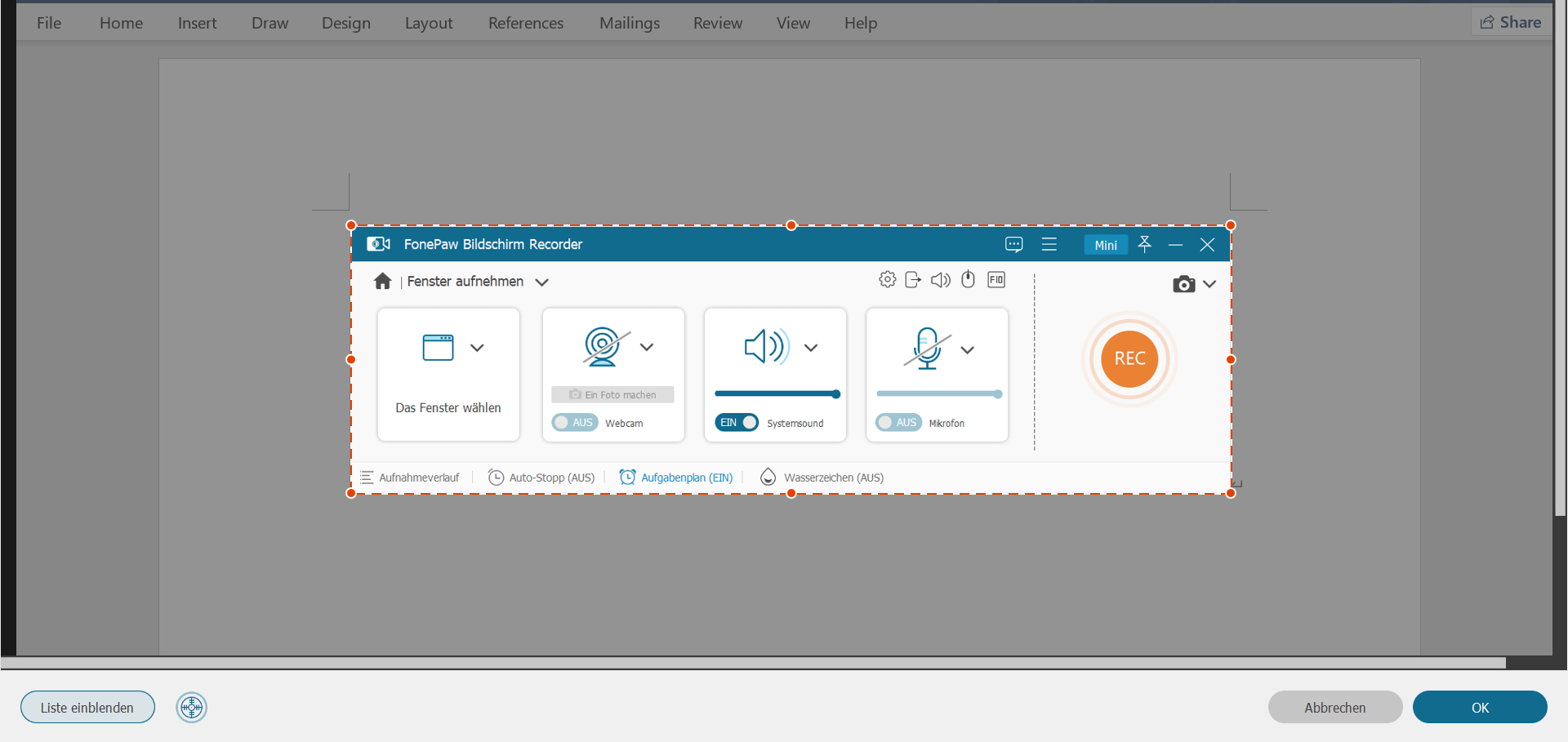The height and width of the screenshot is (742, 1568).
Task: Open the feedback chat bubble icon
Action: (x=1014, y=245)
